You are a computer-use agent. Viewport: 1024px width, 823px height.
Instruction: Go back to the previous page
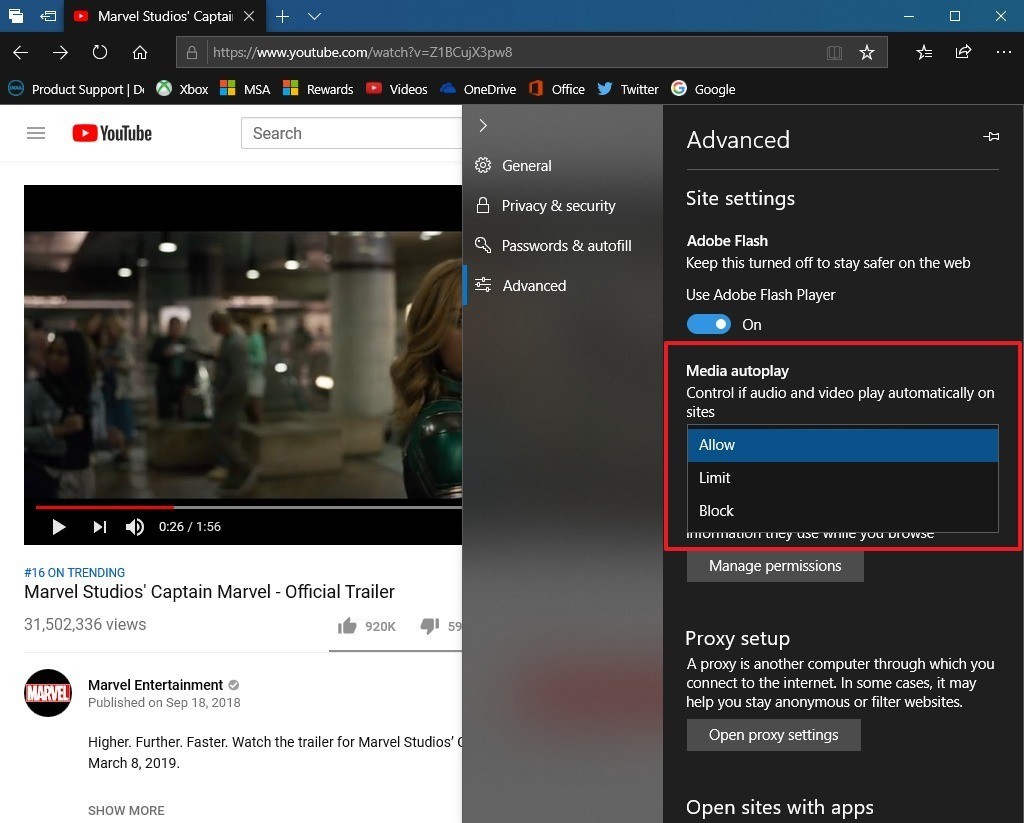pos(20,52)
